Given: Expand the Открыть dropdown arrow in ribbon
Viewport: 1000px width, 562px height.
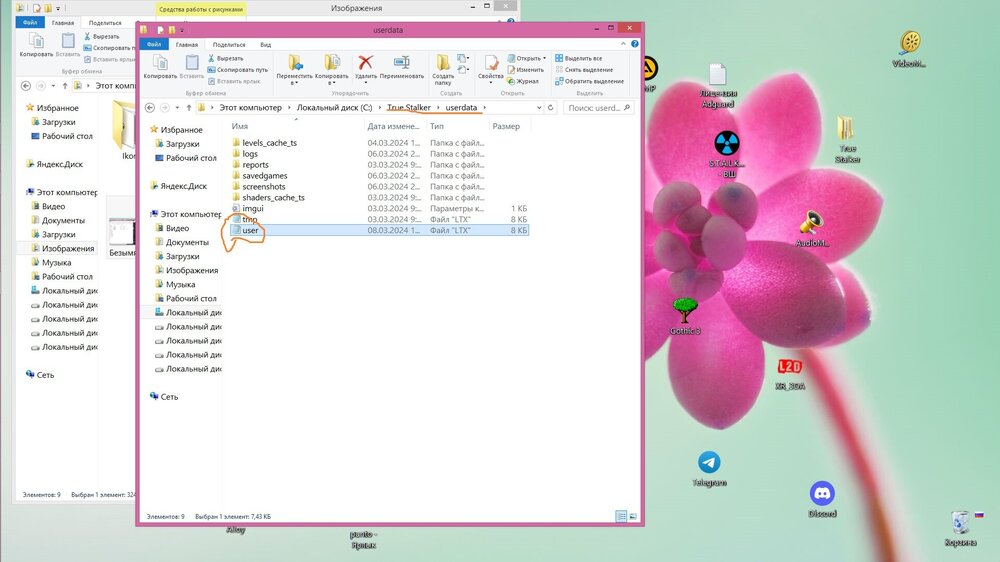Looking at the screenshot, I should [546, 58].
